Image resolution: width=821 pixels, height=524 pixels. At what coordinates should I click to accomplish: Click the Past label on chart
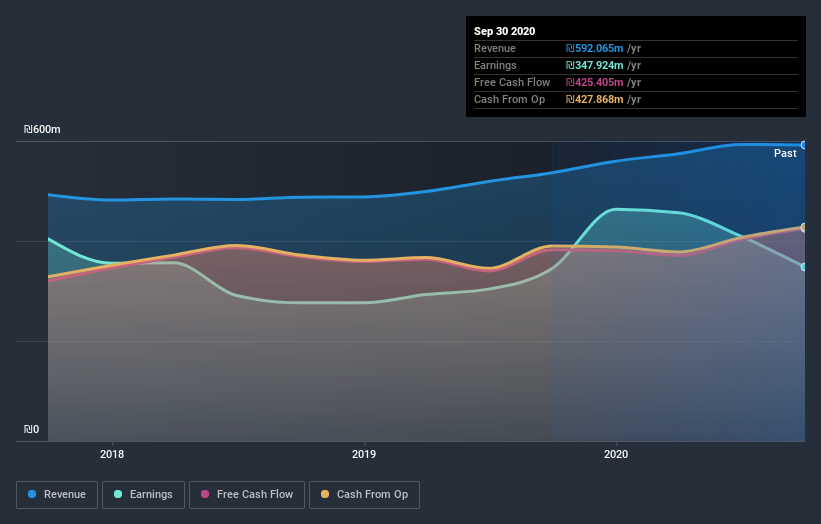point(785,153)
